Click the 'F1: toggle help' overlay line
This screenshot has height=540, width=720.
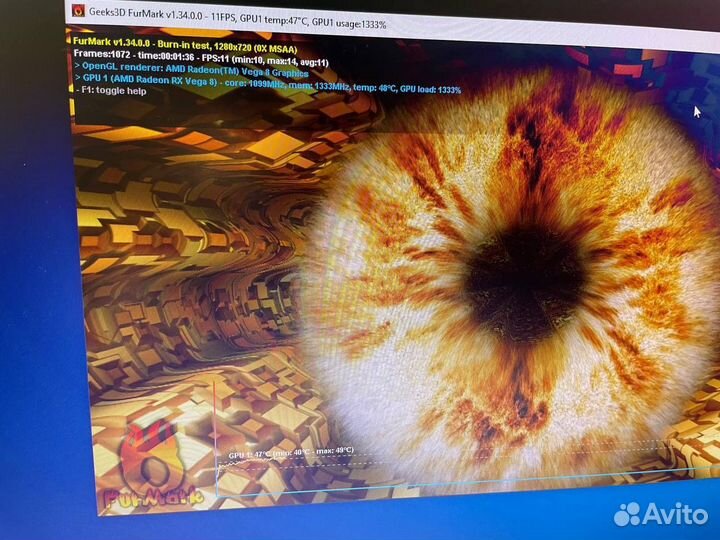point(111,90)
